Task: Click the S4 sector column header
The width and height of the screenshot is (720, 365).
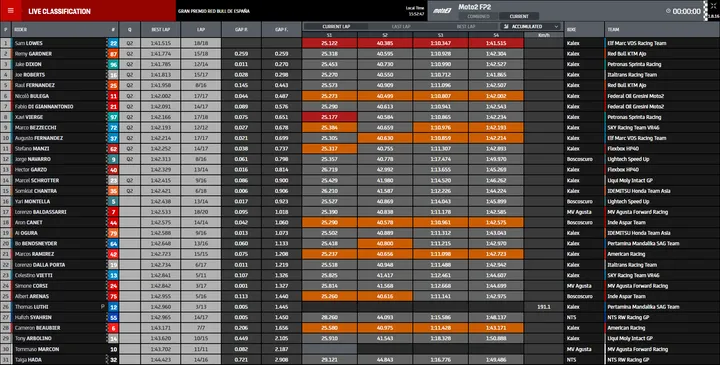Action: pyautogui.click(x=496, y=35)
